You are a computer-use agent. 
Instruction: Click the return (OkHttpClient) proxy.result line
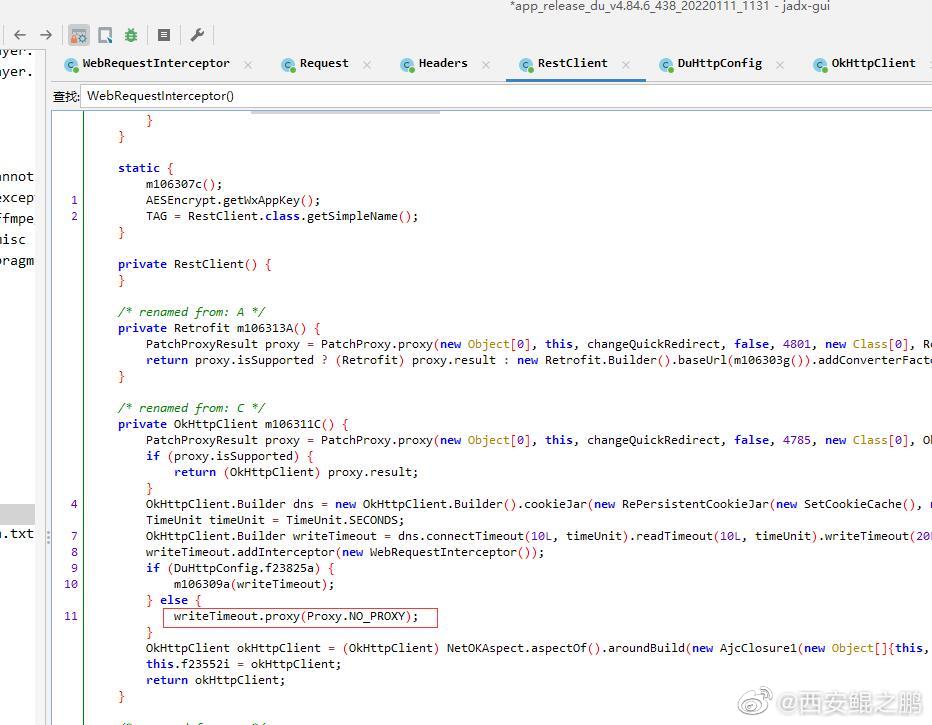296,472
